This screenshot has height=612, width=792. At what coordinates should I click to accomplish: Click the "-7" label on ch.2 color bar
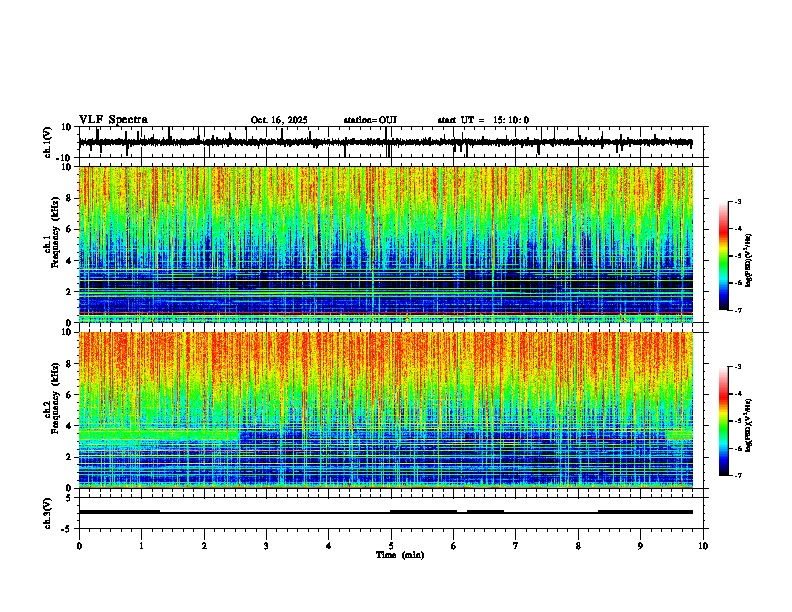click(x=738, y=475)
